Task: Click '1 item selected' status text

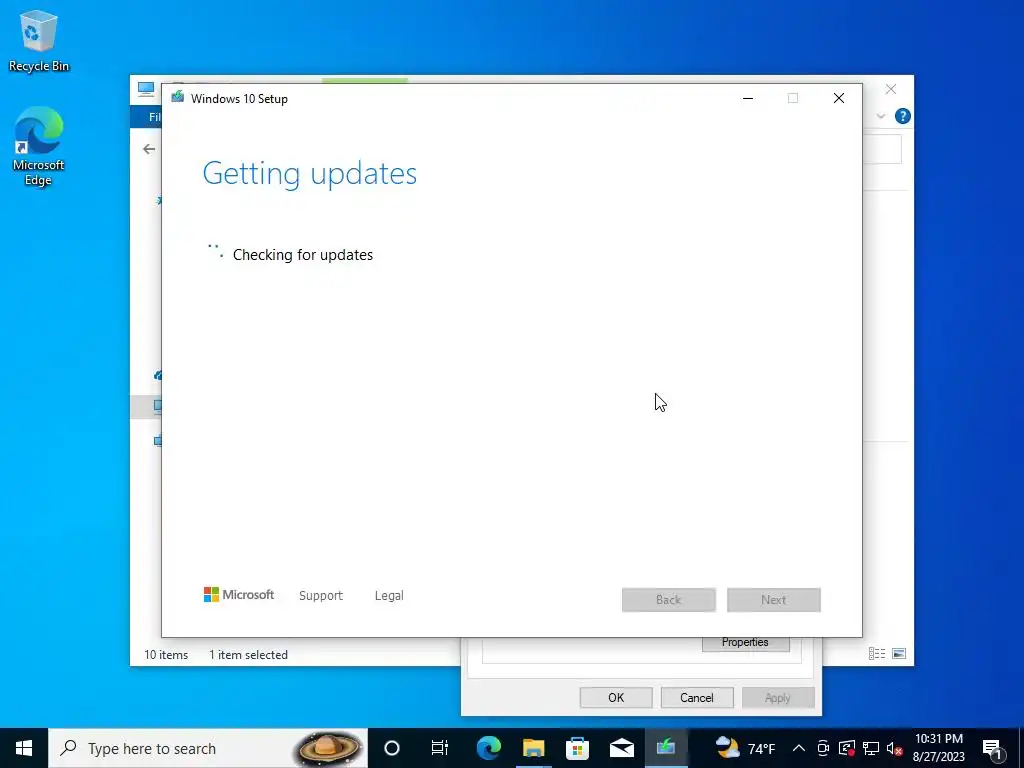Action: 248,654
